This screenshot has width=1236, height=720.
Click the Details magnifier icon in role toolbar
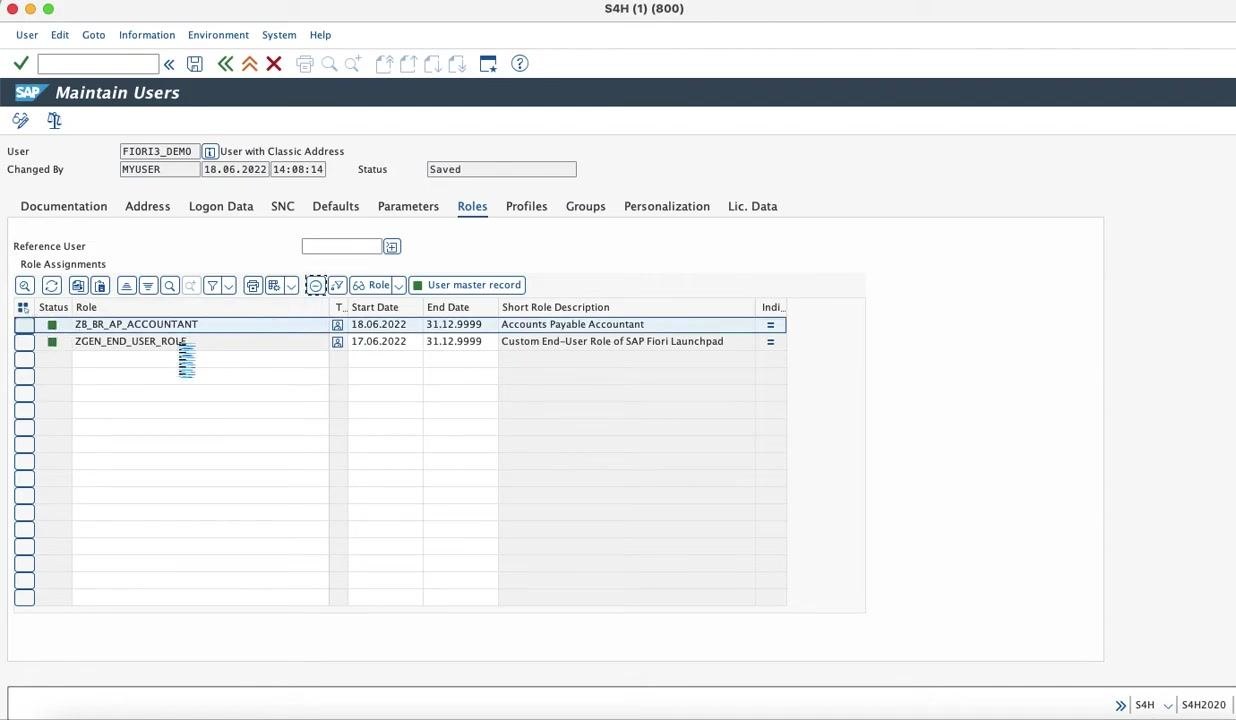25,286
